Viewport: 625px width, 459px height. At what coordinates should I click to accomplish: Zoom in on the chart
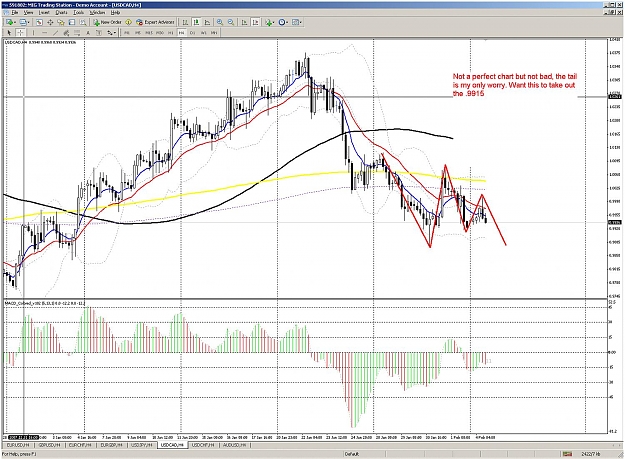220,22
